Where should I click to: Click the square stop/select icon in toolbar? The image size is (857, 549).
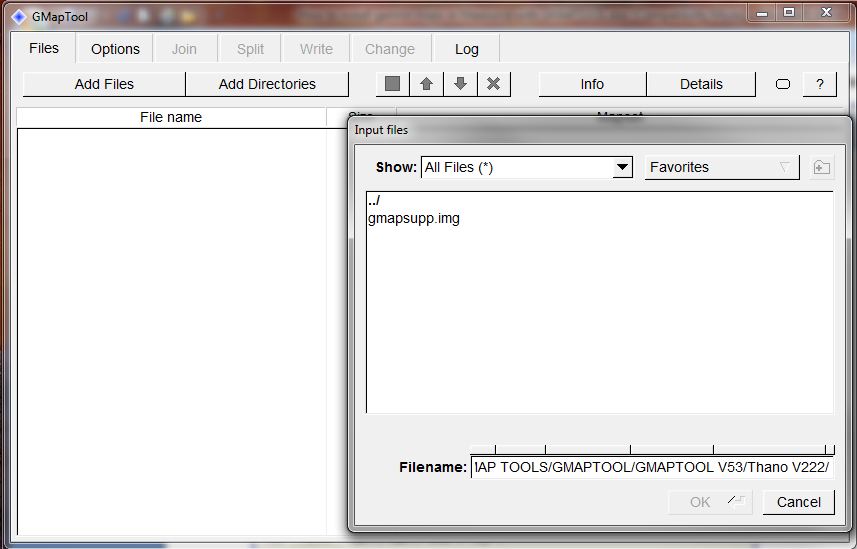(x=393, y=84)
